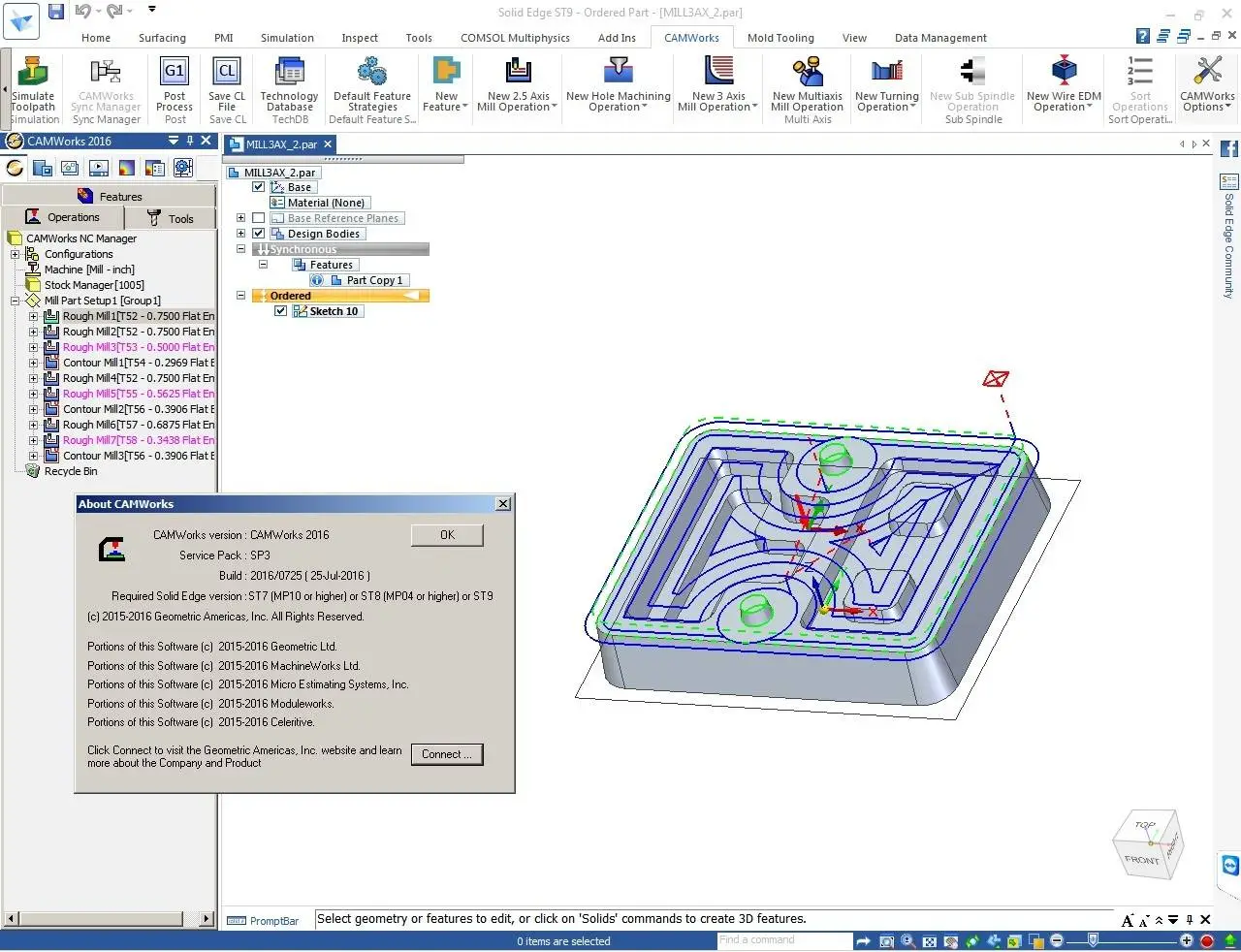
Task: Open the Simulation ribbon tab
Action: pyautogui.click(x=287, y=38)
